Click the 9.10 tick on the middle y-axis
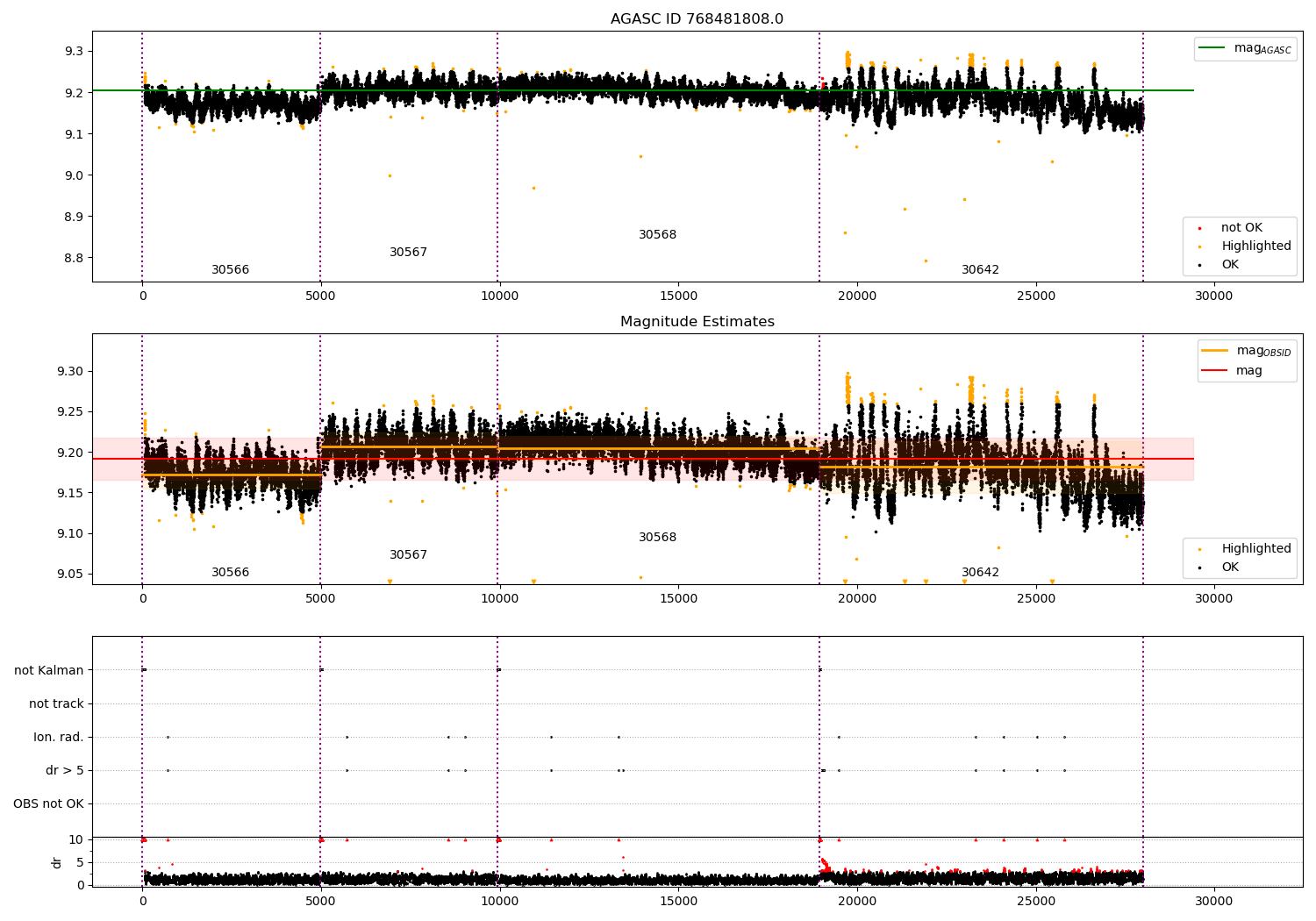Image resolution: width=1316 pixels, height=921 pixels. pyautogui.click(x=70, y=534)
